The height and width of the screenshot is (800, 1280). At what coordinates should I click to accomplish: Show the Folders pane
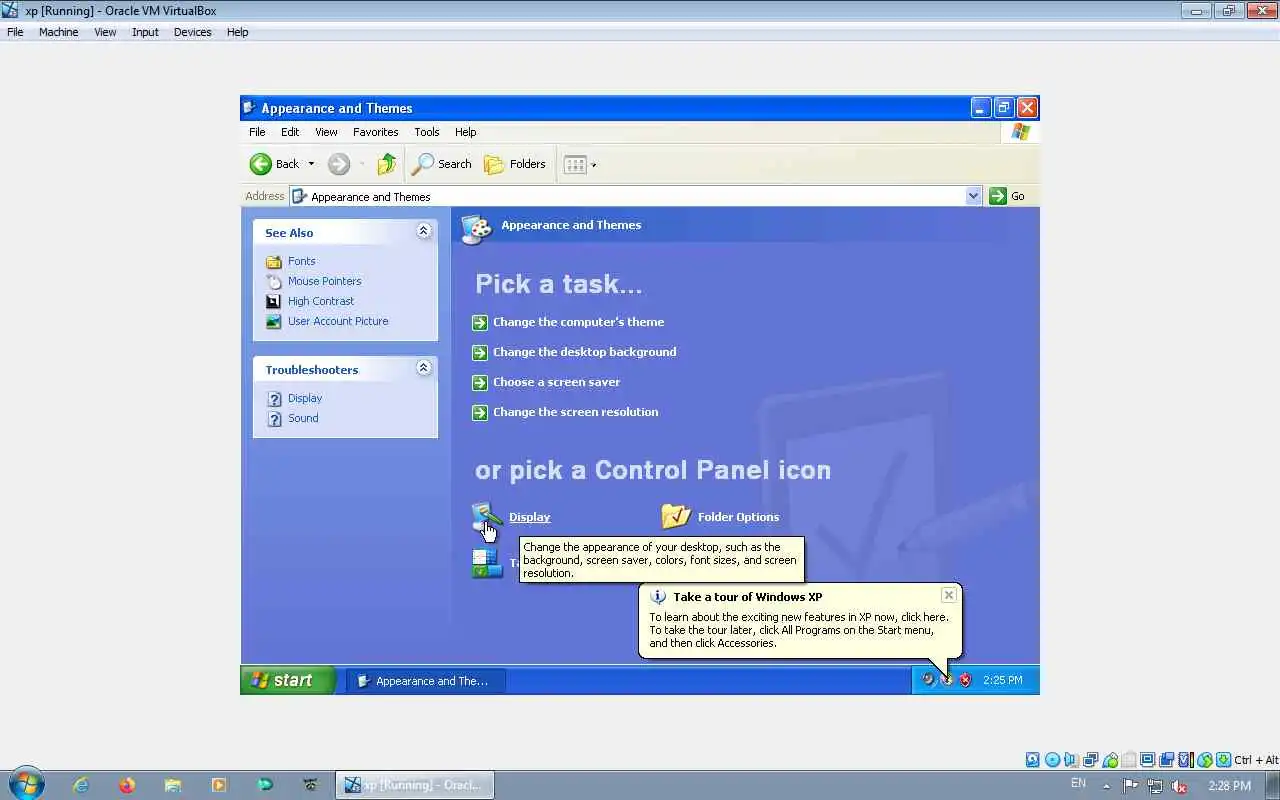(x=514, y=164)
